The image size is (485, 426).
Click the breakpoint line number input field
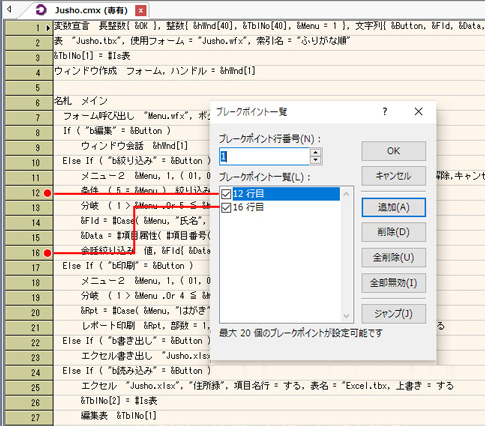(264, 156)
